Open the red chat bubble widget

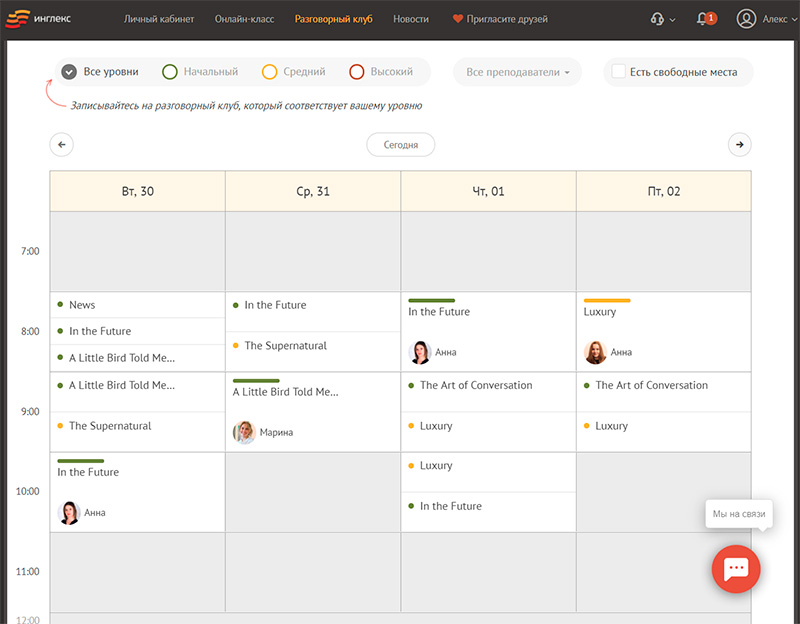[x=736, y=568]
